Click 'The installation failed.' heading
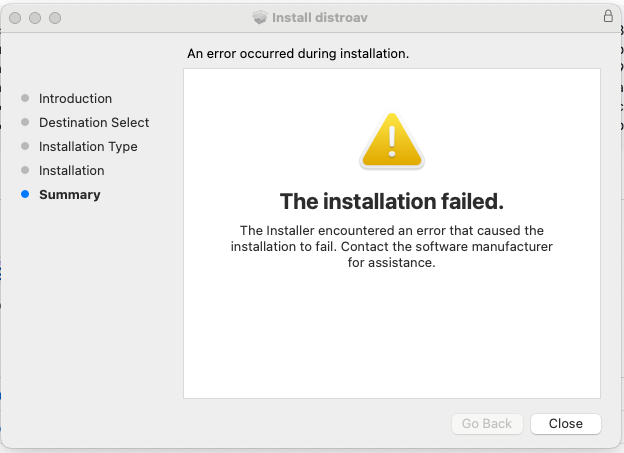This screenshot has width=624, height=453. pyautogui.click(x=392, y=201)
